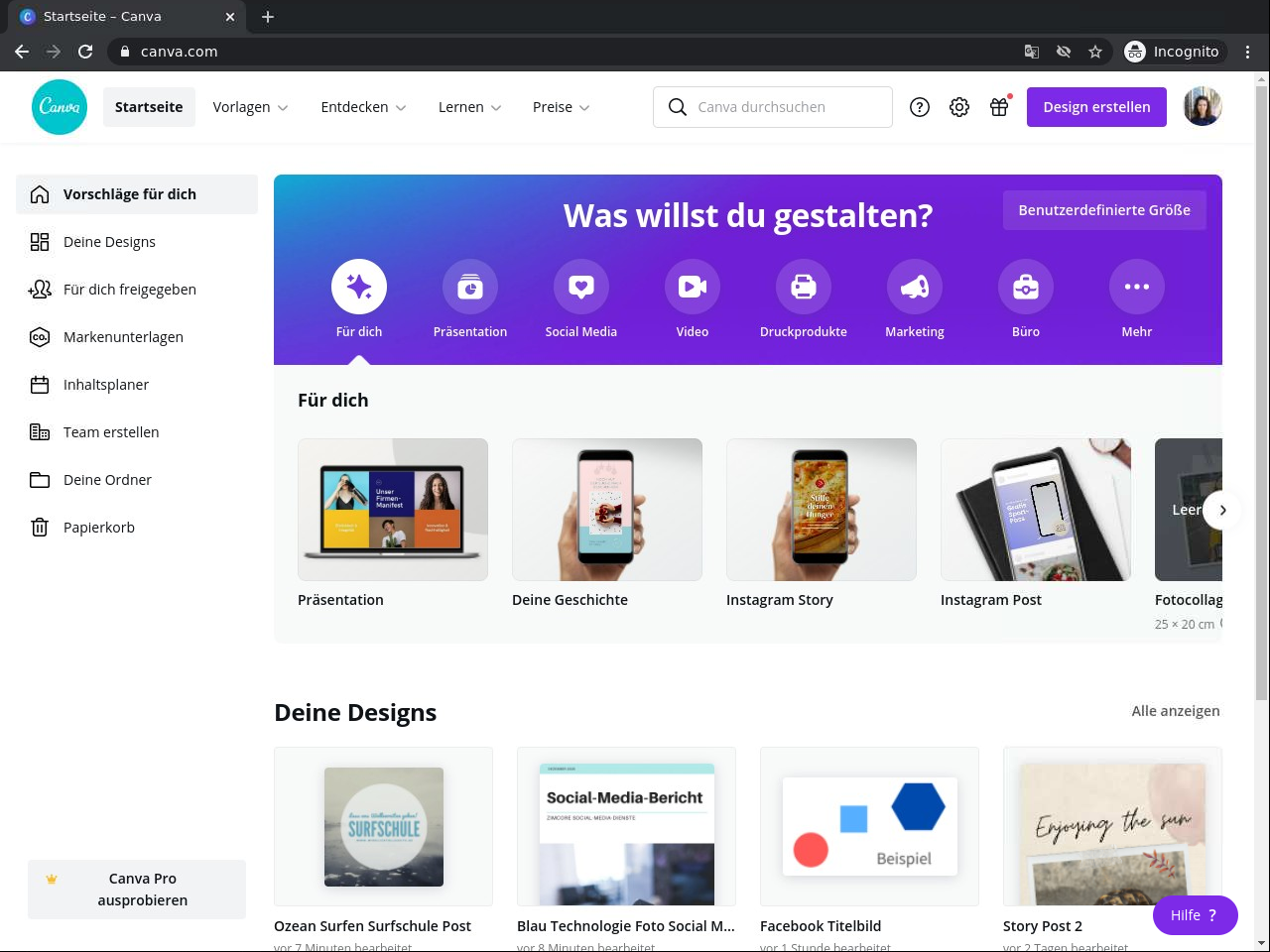Open the Ozean Surfen Surfschule Post design
The width and height of the screenshot is (1270, 952).
click(383, 826)
